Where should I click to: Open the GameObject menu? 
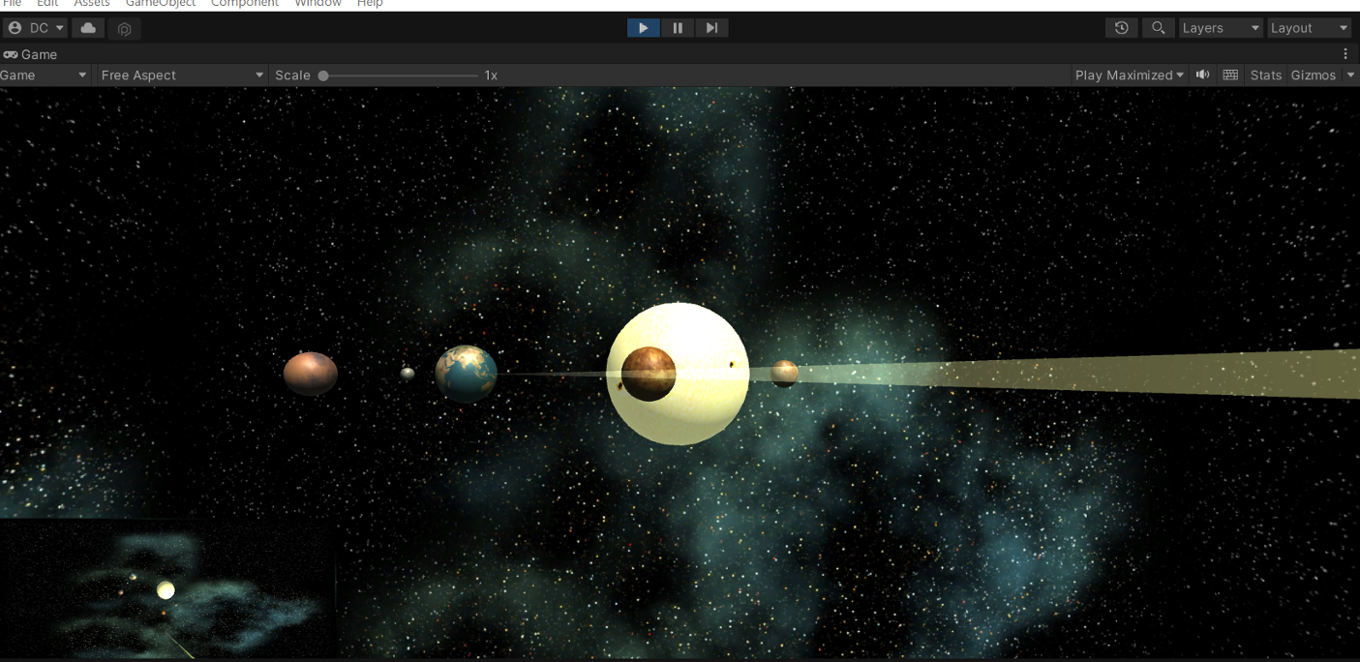160,4
